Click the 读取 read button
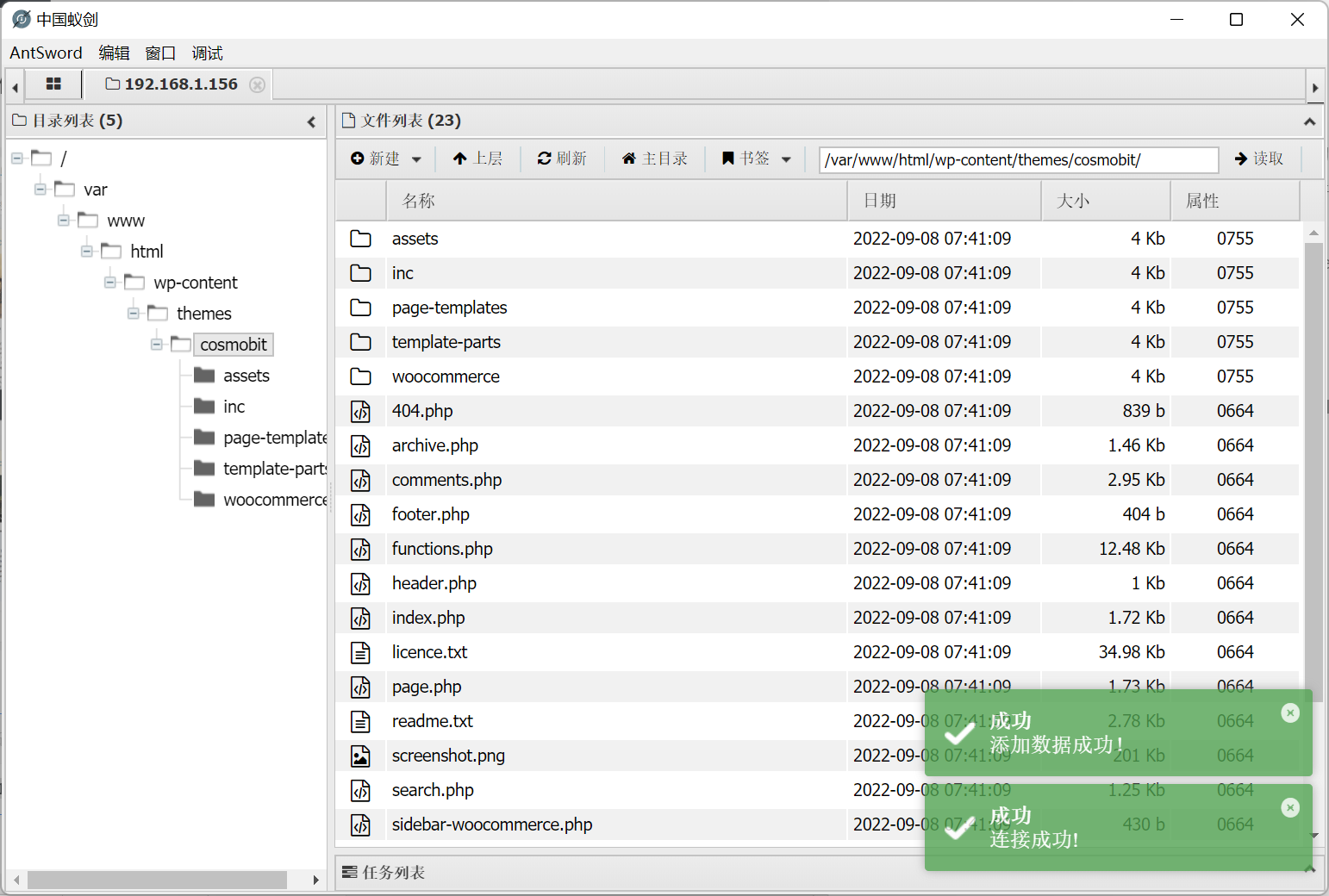 (1259, 159)
